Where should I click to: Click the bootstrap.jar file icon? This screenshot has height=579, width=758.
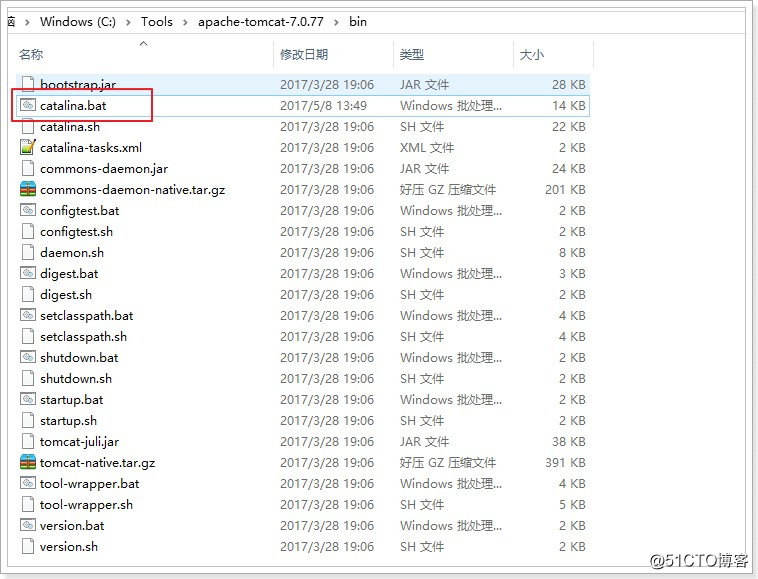coord(28,84)
